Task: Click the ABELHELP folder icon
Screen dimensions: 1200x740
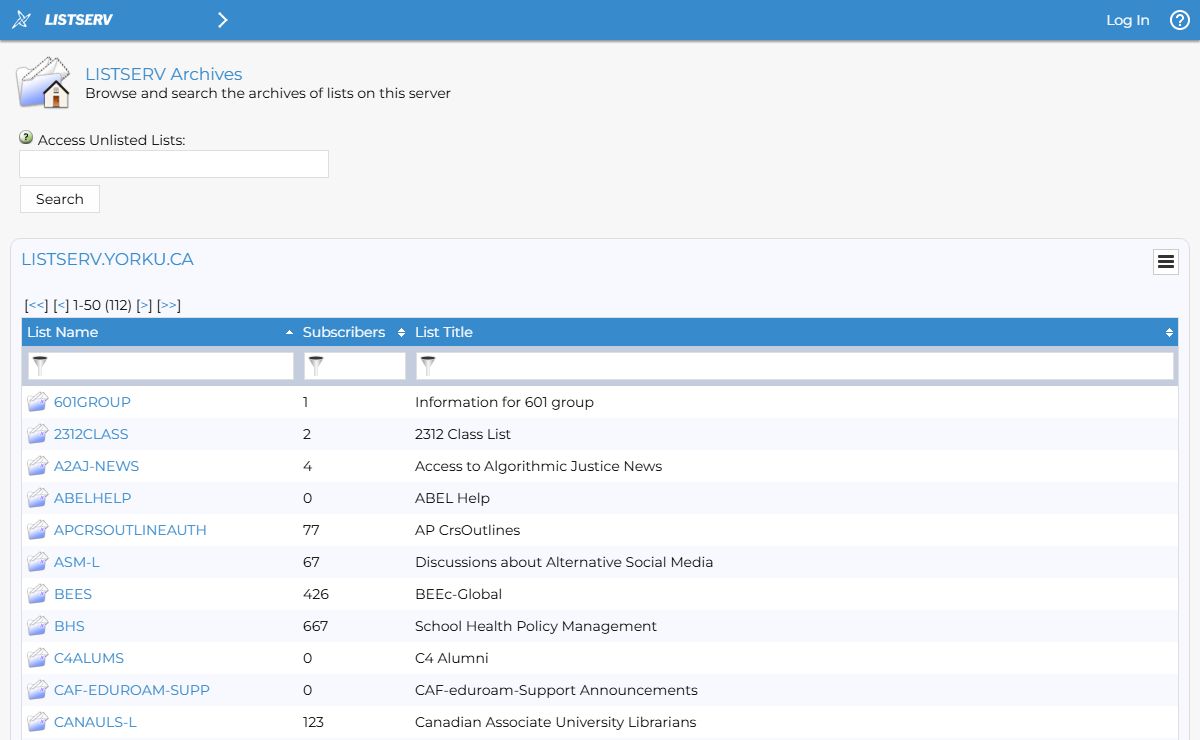Action: pos(38,498)
